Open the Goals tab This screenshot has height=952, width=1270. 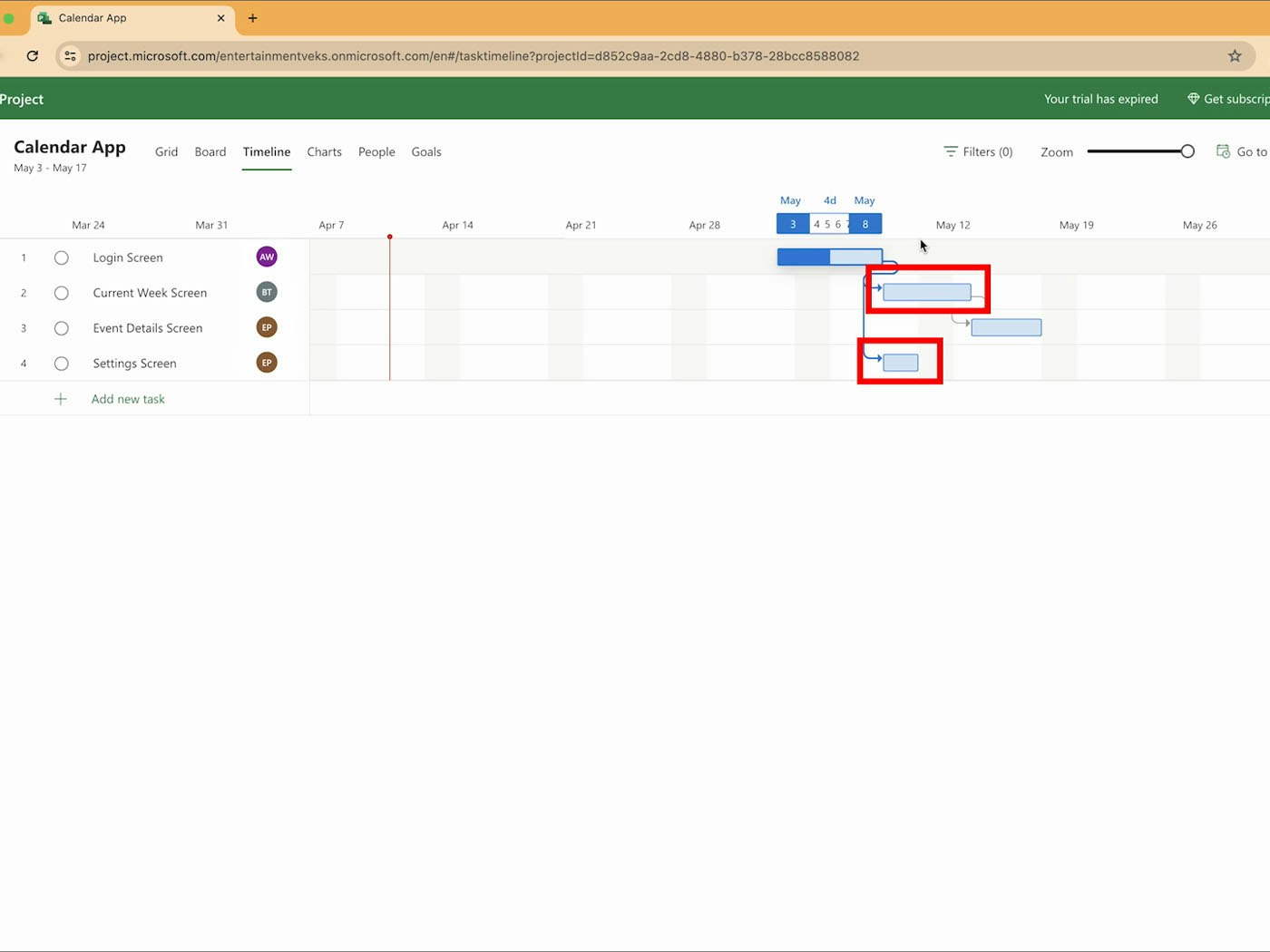click(426, 151)
